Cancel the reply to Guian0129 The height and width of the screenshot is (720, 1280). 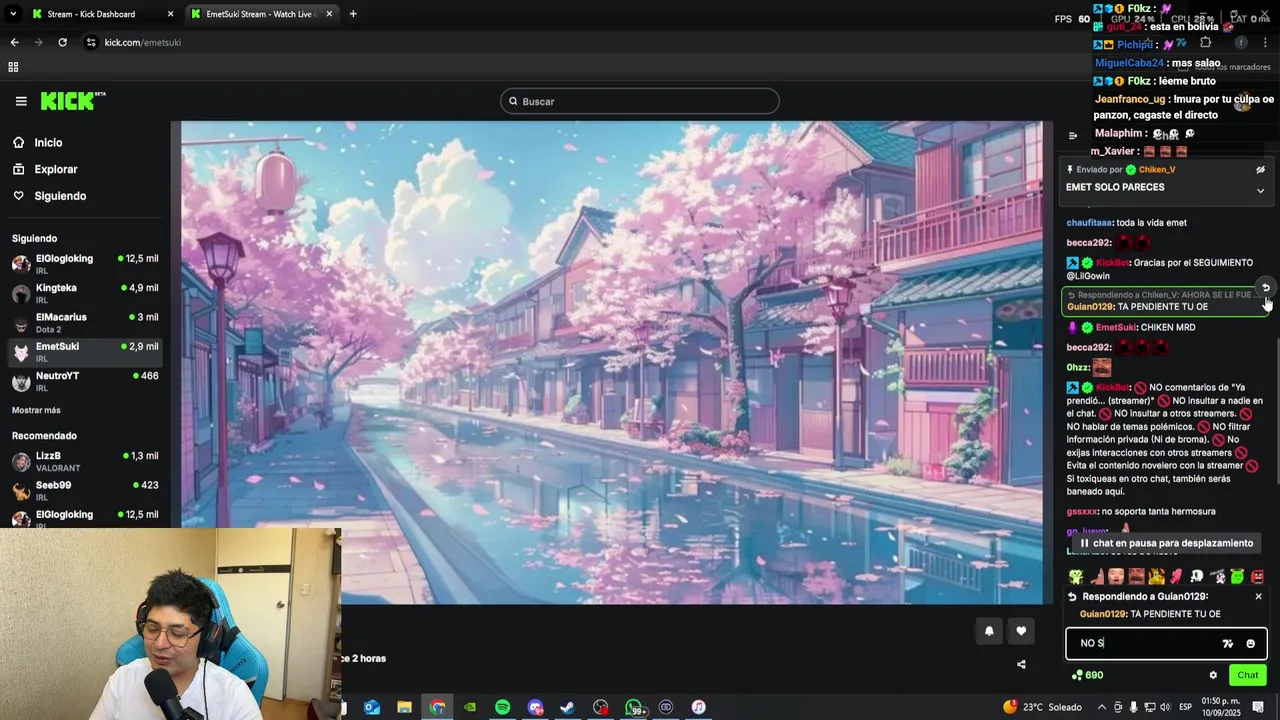[1258, 596]
